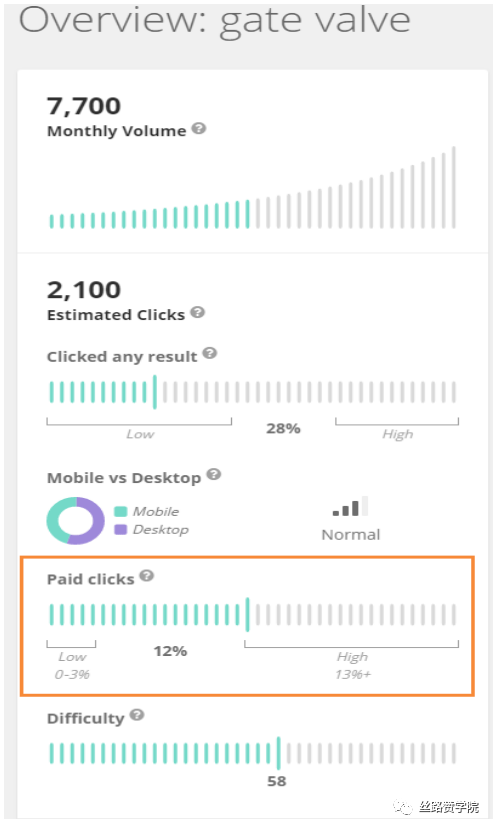The image size is (494, 829).
Task: Click the Overview: gate valve heading
Action: (215, 20)
